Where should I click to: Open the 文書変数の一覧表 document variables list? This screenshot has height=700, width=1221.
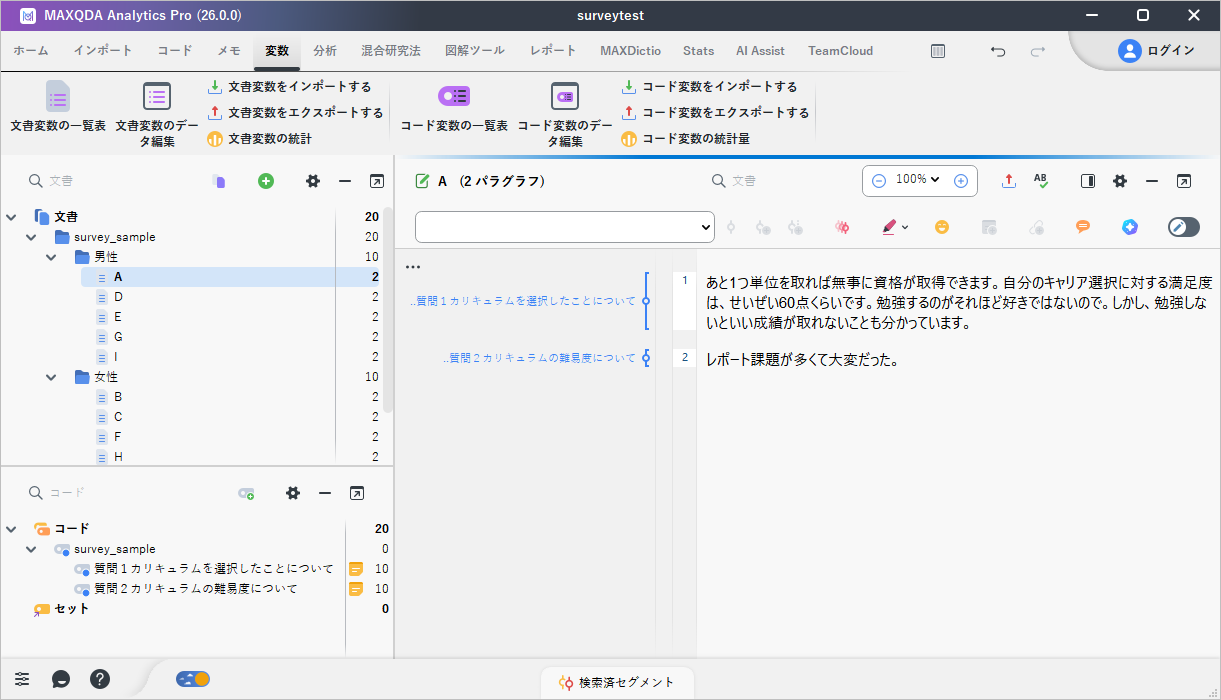click(x=58, y=108)
